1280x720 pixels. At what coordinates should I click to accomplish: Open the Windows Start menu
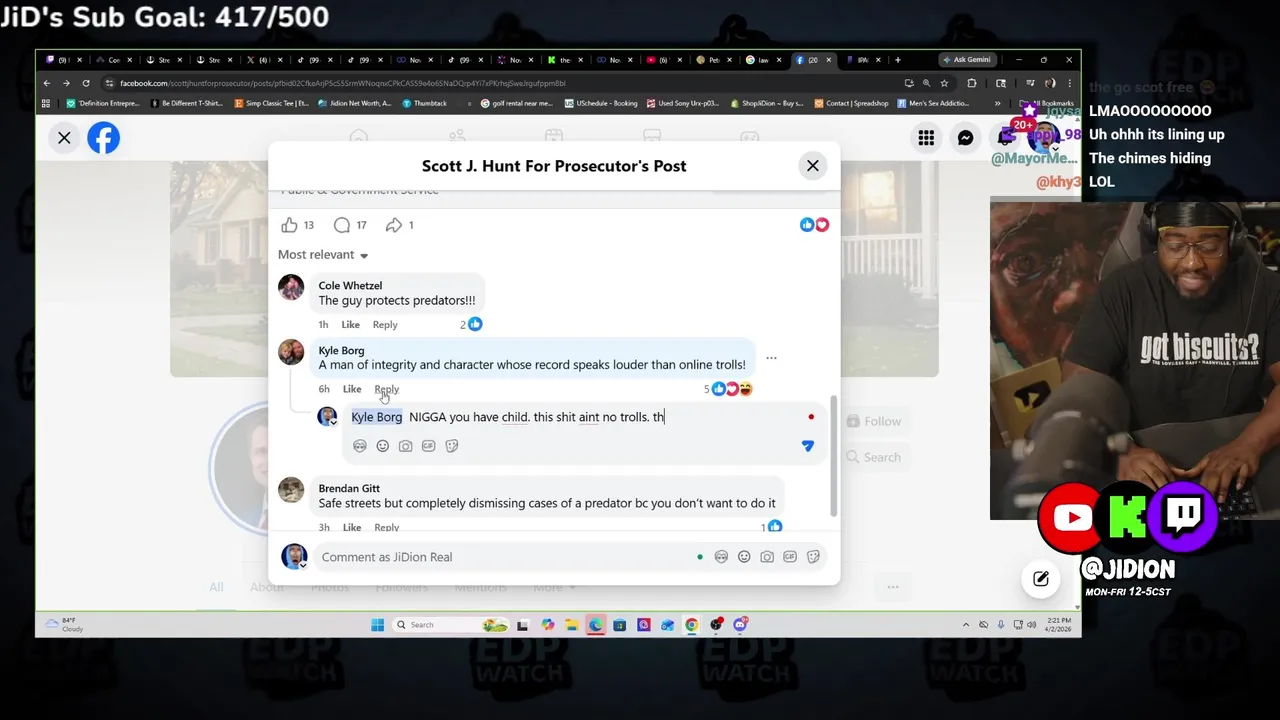(x=377, y=625)
